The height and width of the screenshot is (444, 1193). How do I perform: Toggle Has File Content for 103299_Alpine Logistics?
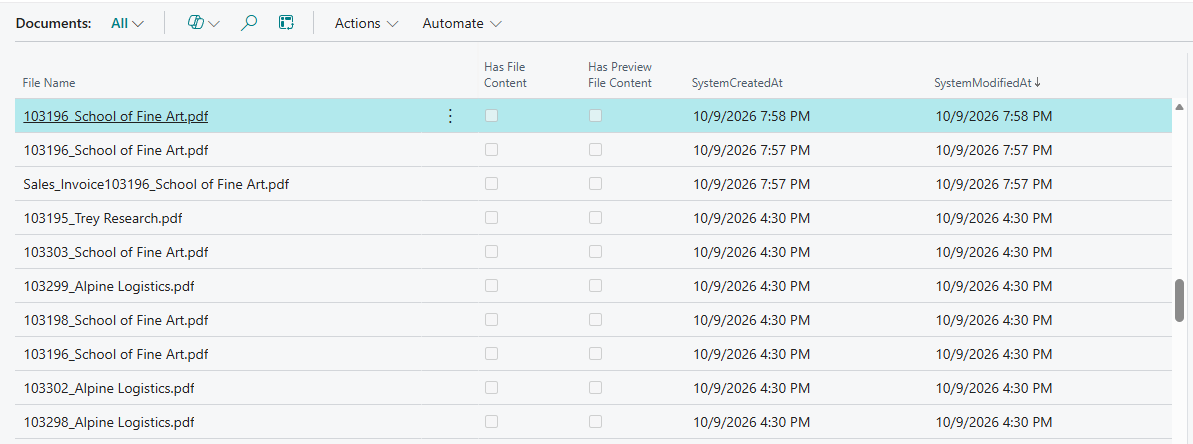pos(492,286)
